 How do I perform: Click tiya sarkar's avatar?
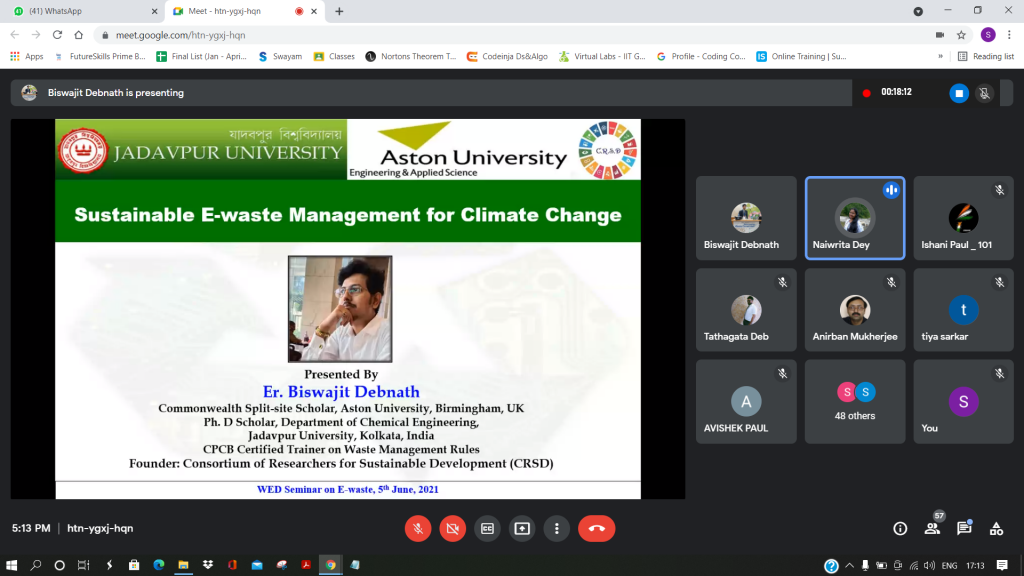[963, 310]
